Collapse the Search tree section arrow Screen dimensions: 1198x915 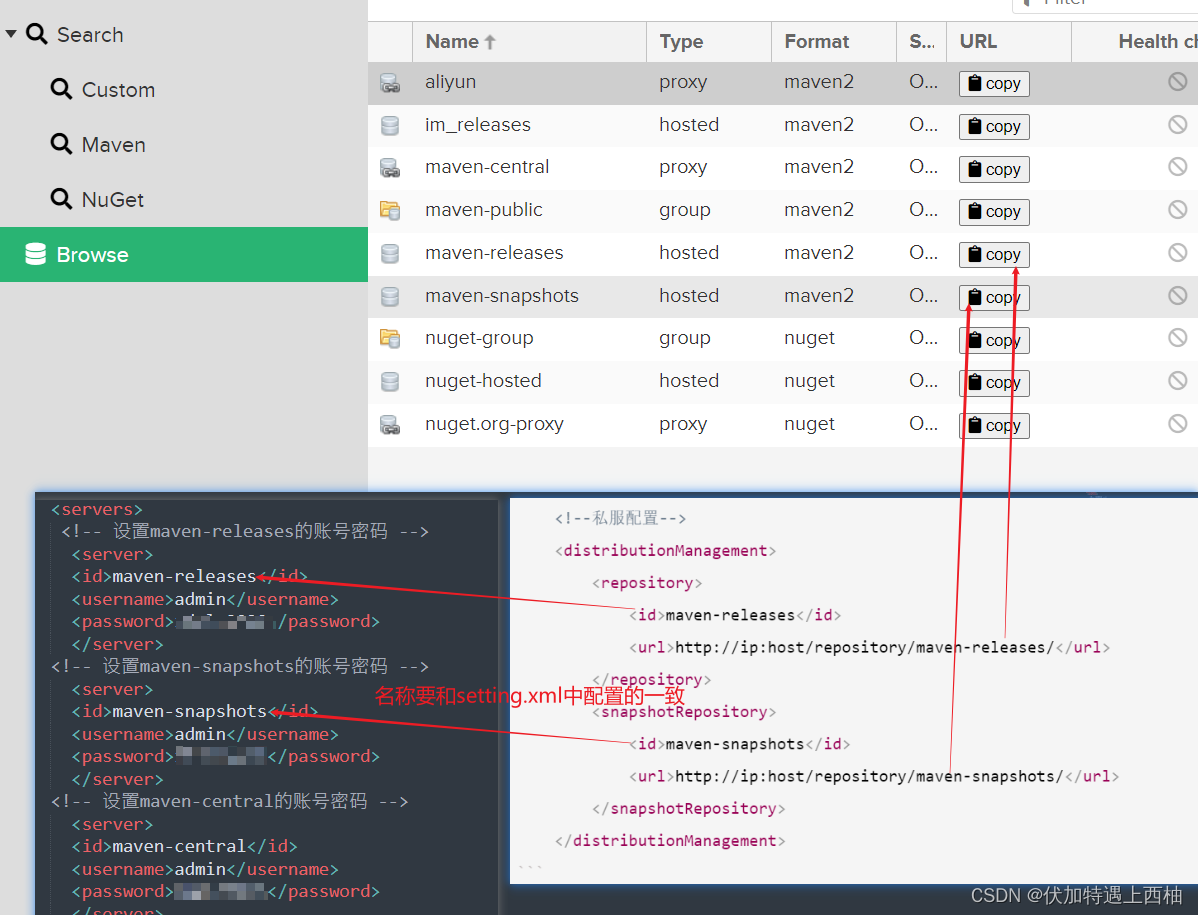(x=11, y=34)
